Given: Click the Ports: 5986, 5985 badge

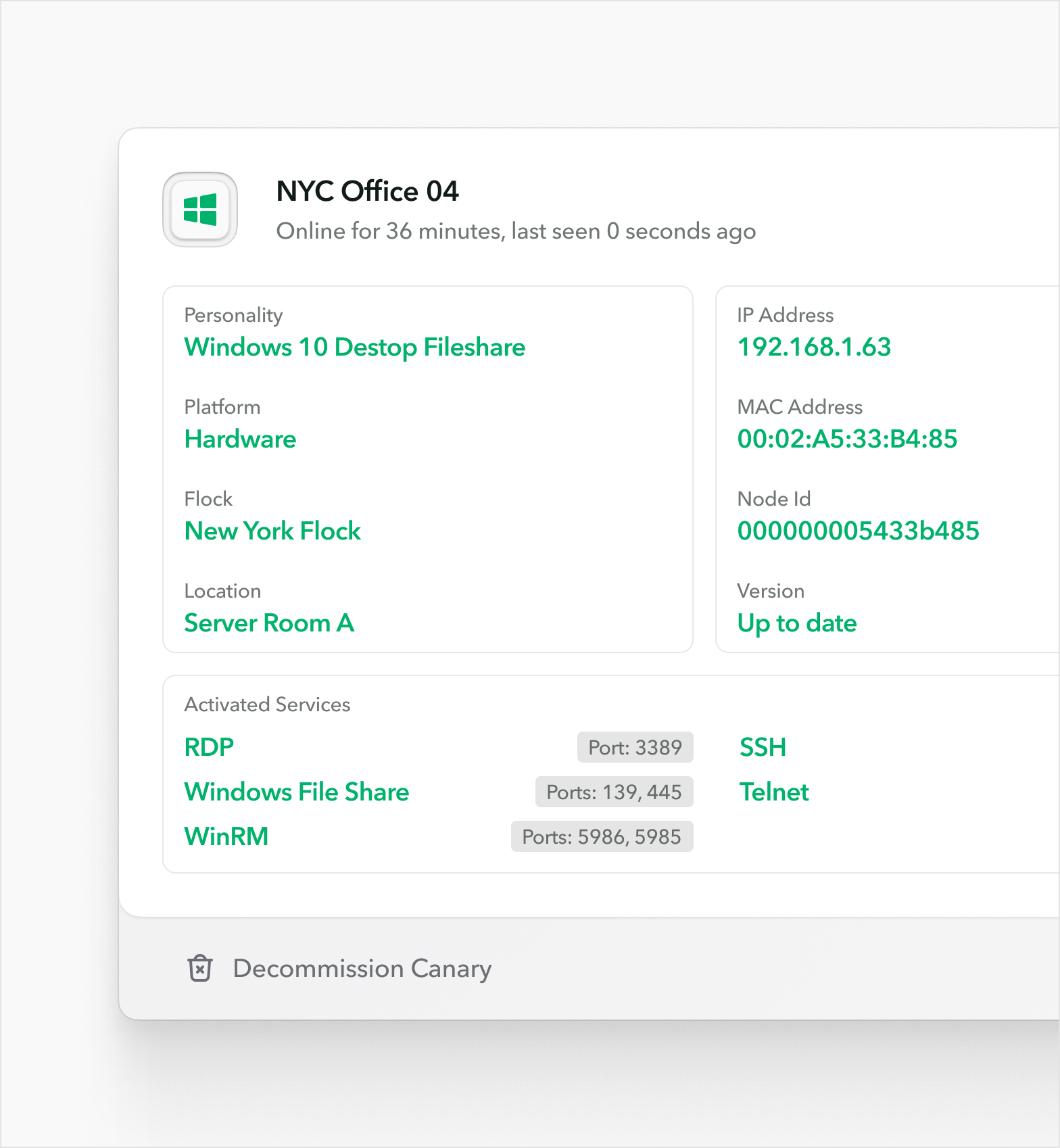Looking at the screenshot, I should pyautogui.click(x=602, y=836).
